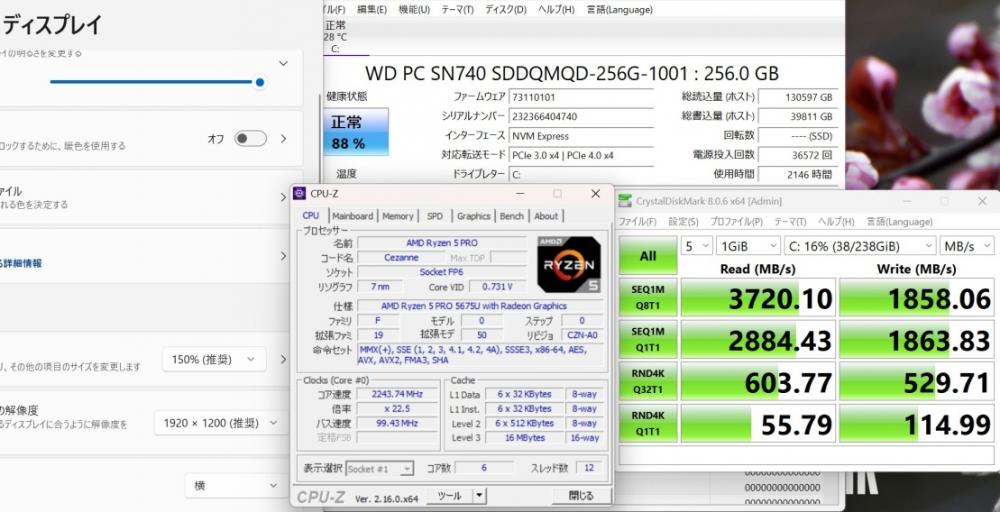Open 言語(Language) menu in CrystalDiskMark
The image size is (1000, 512).
899,222
